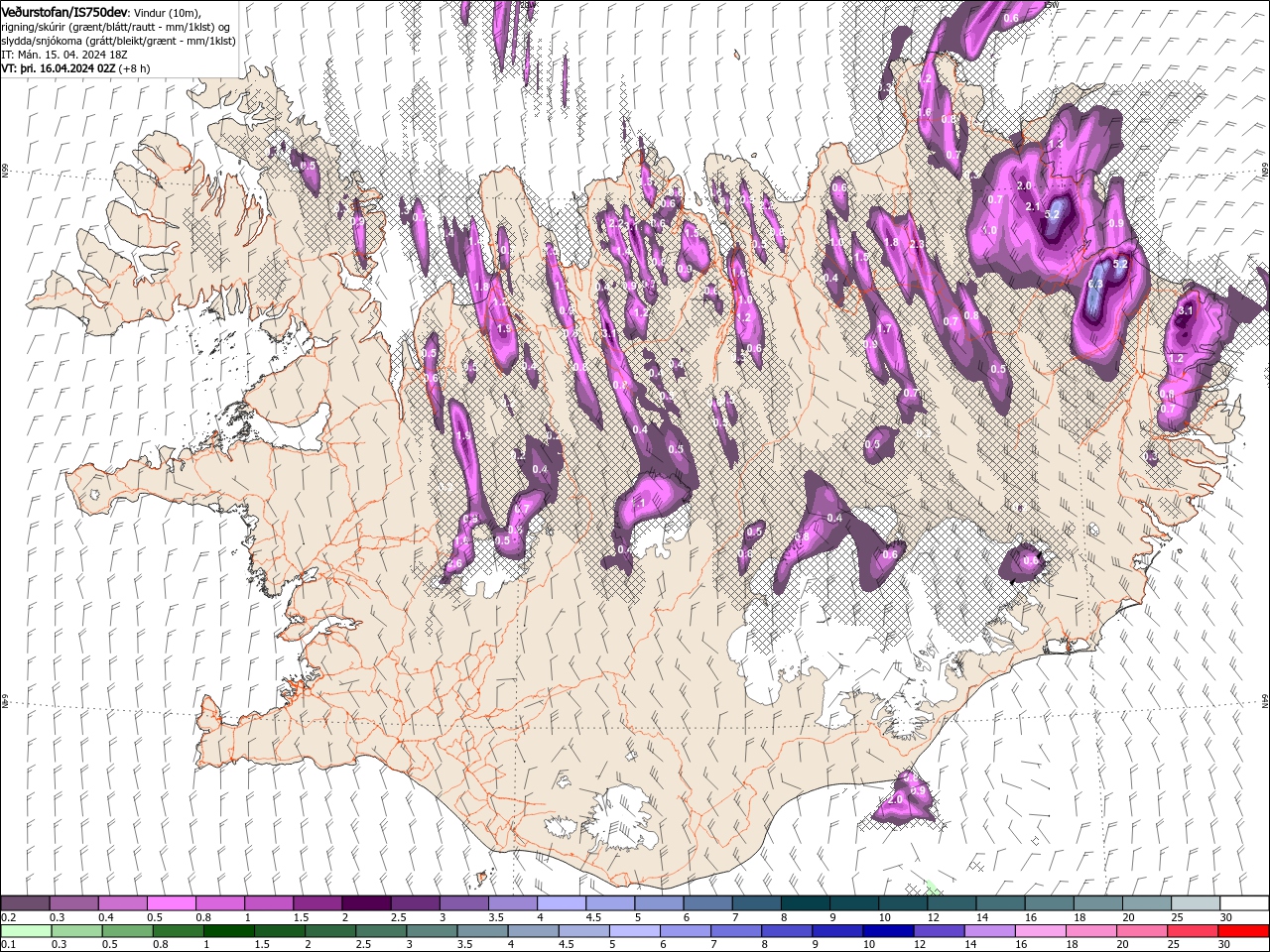
Task: Select lavender top-row swatch between 4 and 4.5
Action: (560, 903)
